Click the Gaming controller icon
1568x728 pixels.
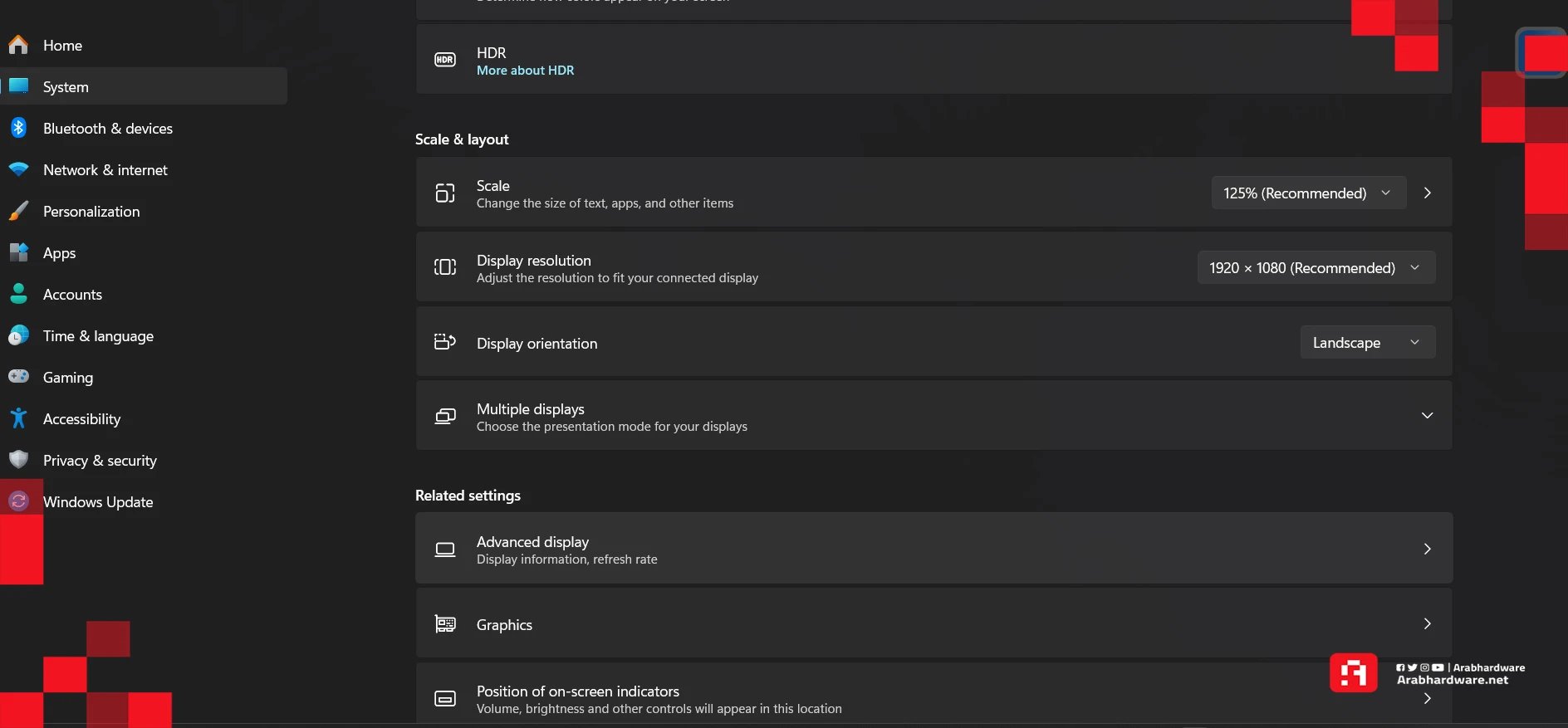click(x=18, y=377)
